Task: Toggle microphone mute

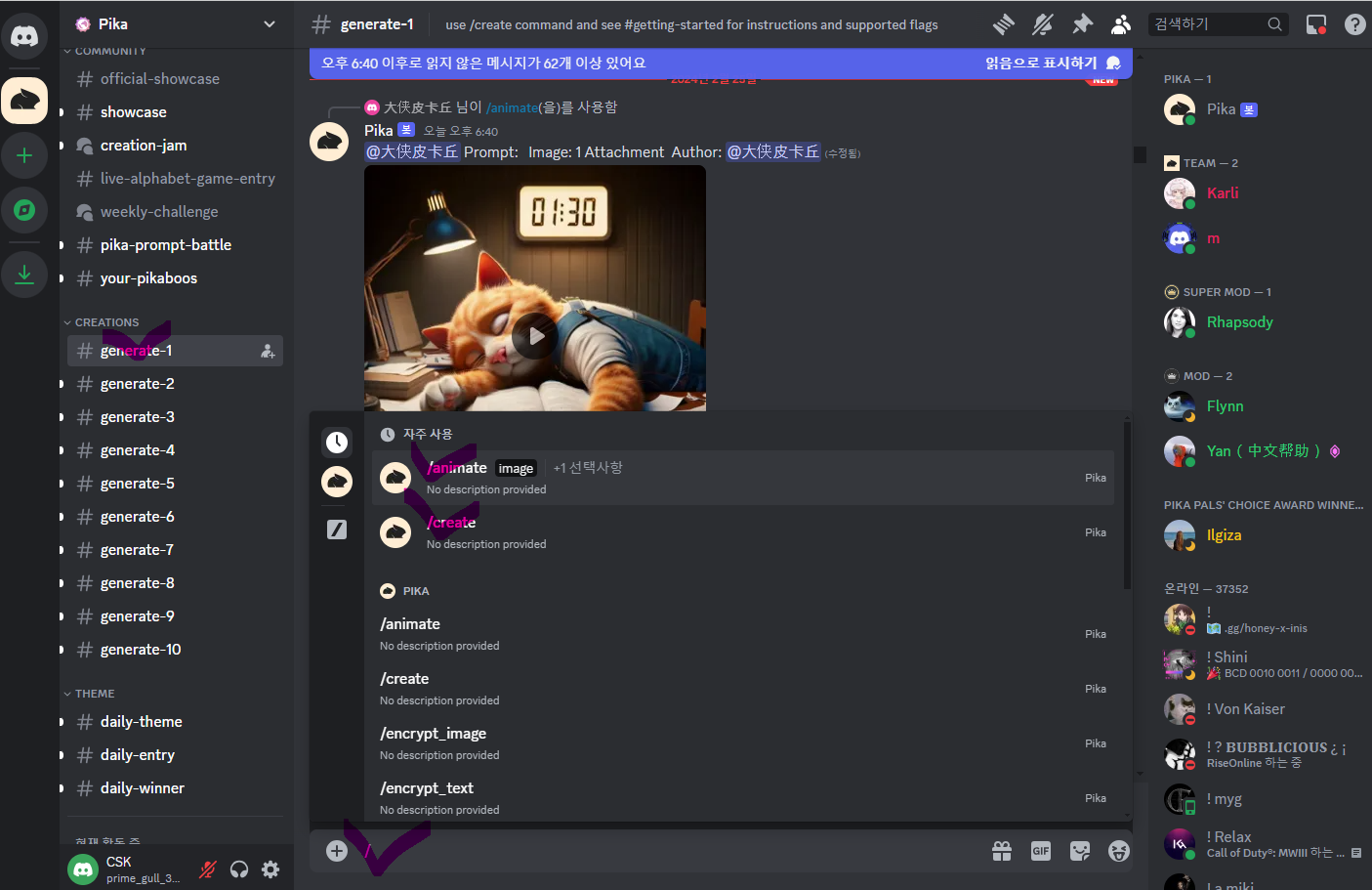Action: pyautogui.click(x=208, y=869)
